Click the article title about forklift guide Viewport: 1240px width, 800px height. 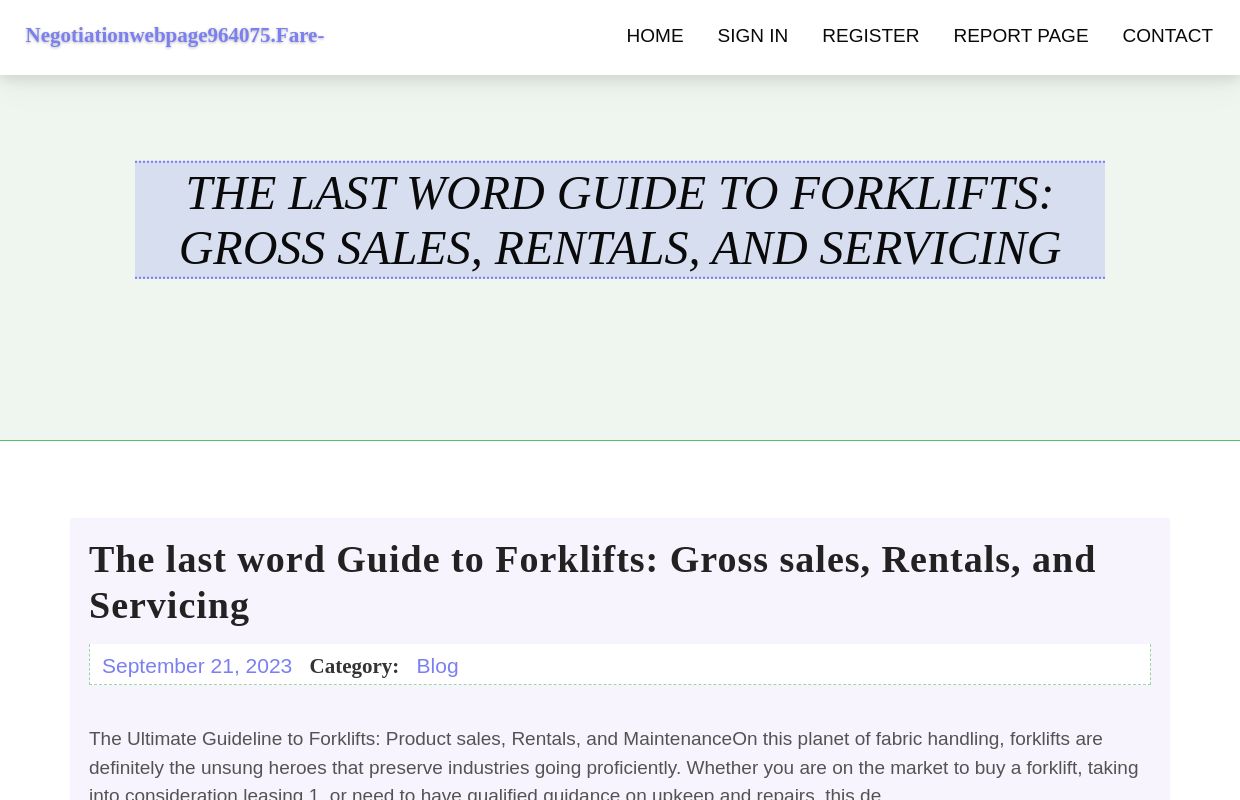point(592,582)
